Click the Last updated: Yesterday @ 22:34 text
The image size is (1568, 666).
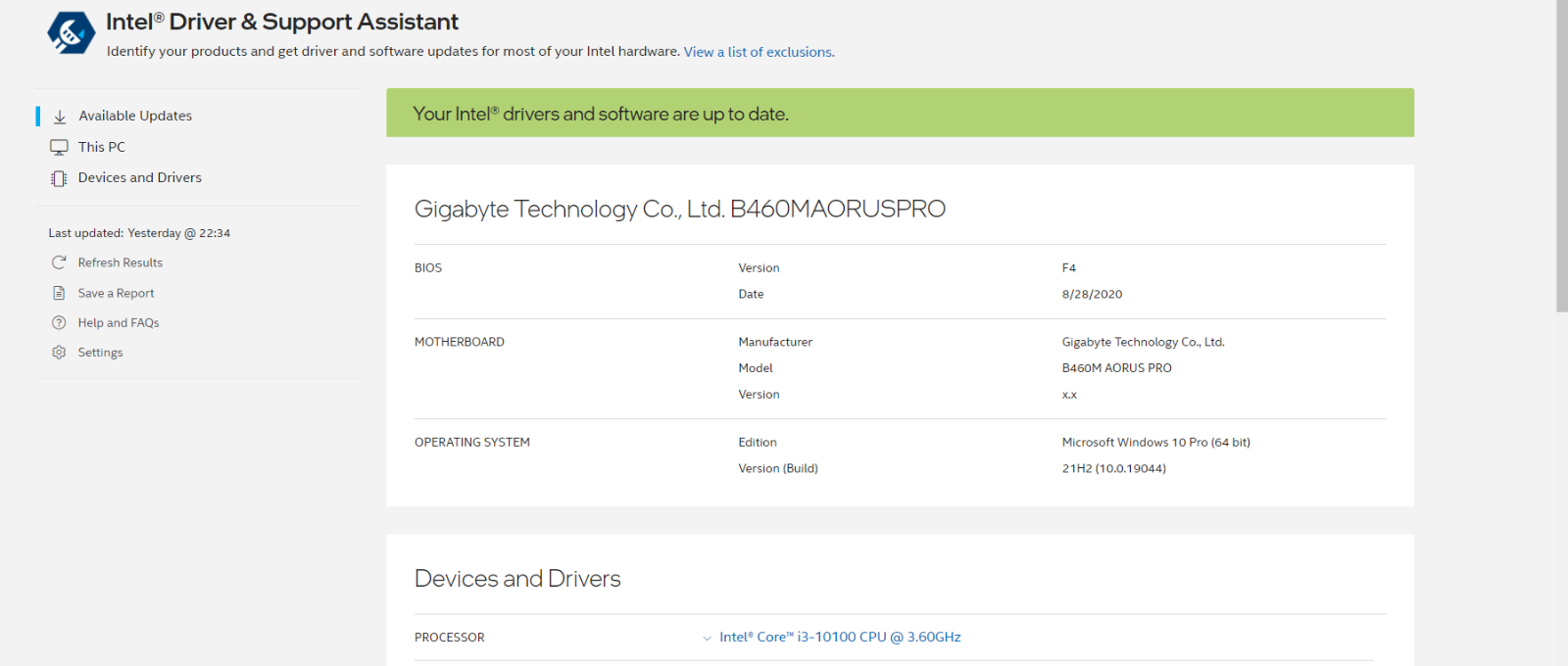[139, 233]
